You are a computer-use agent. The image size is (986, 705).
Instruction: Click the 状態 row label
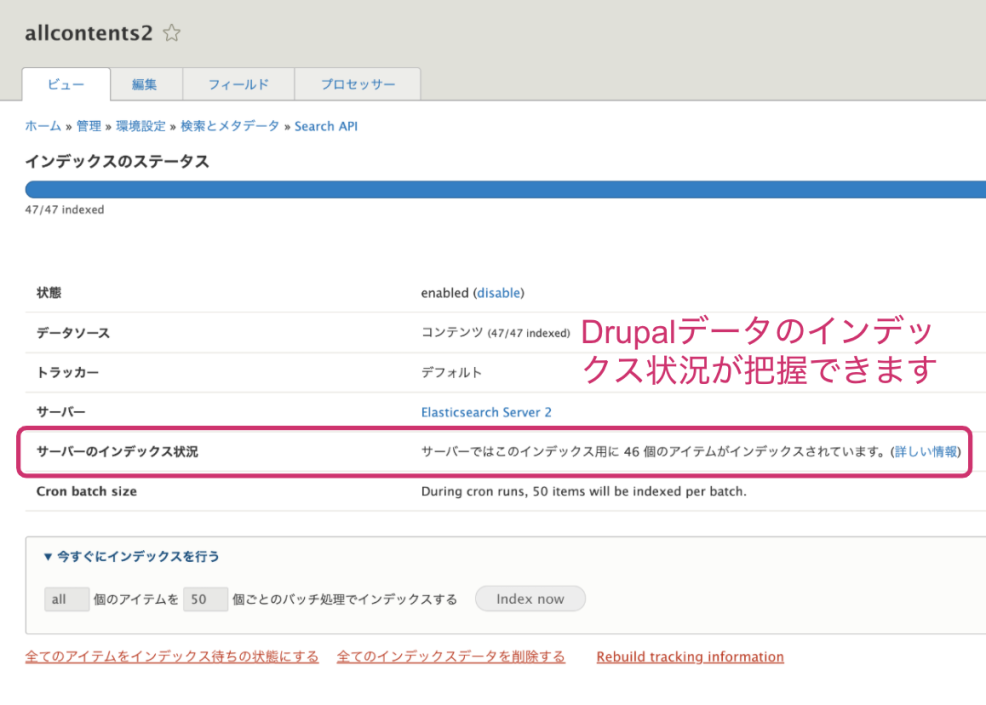click(49, 293)
